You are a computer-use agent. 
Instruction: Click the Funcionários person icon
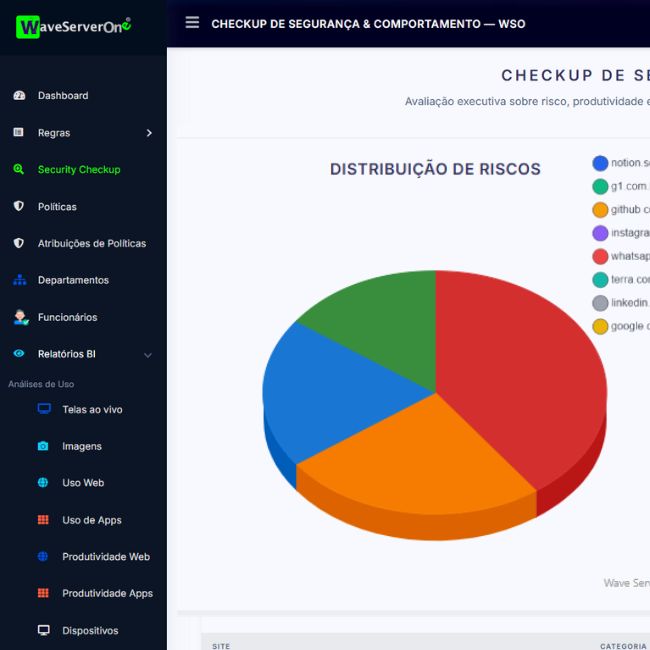click(19, 317)
